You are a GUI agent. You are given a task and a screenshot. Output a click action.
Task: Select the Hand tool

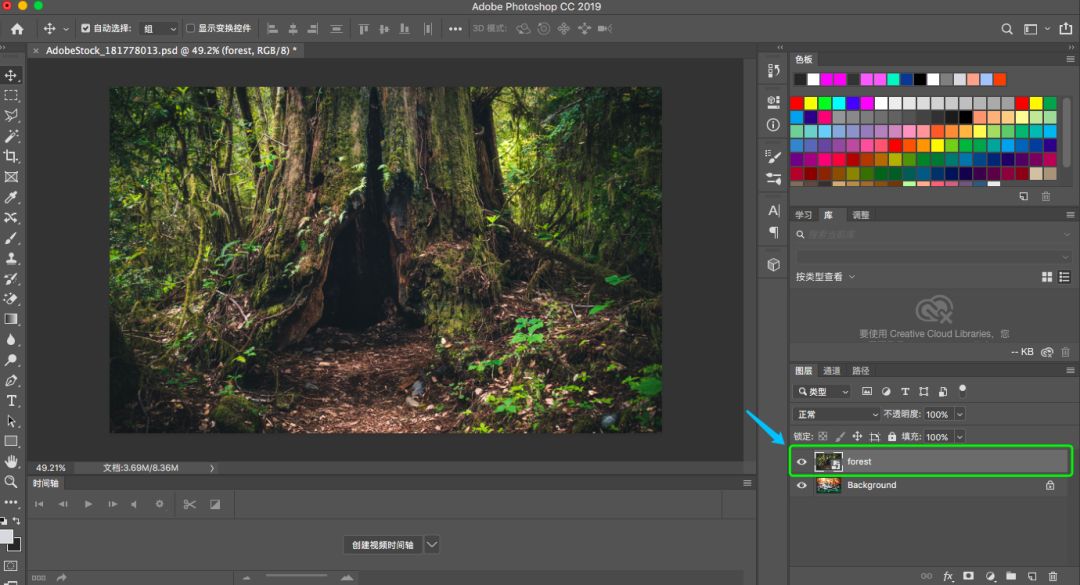click(x=12, y=461)
